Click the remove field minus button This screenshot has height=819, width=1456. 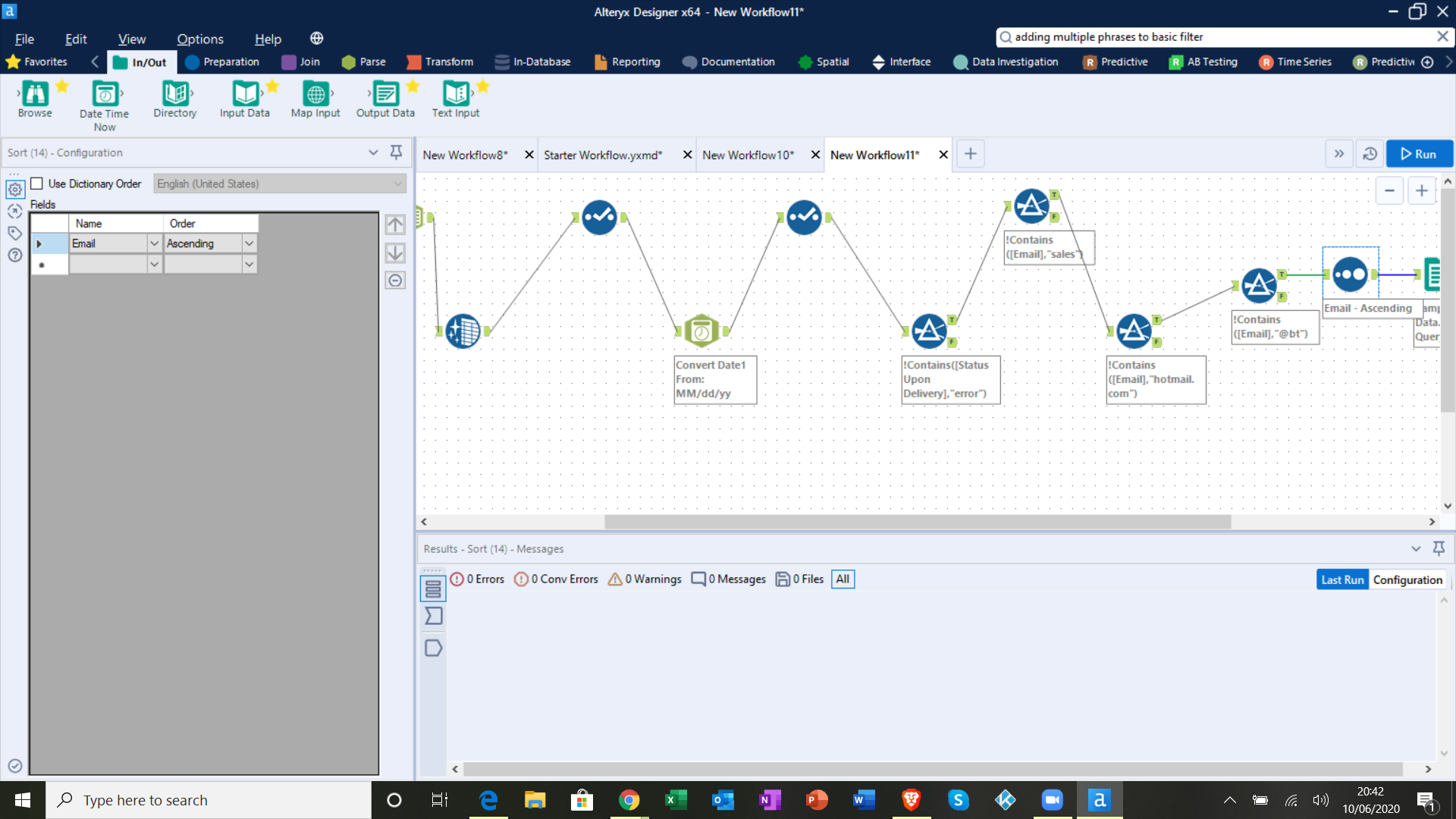(395, 281)
